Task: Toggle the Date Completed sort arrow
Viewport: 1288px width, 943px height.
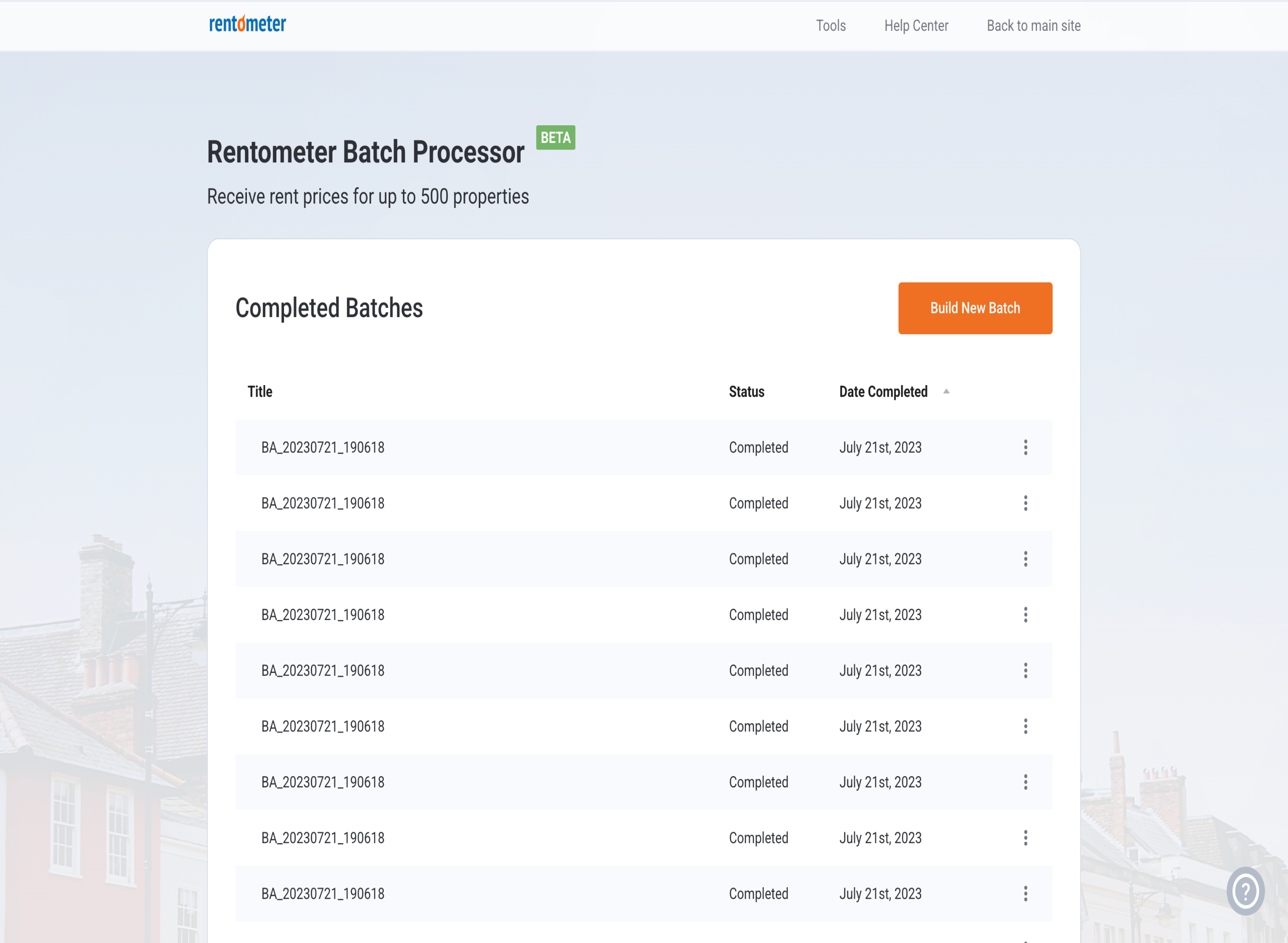Action: [946, 391]
